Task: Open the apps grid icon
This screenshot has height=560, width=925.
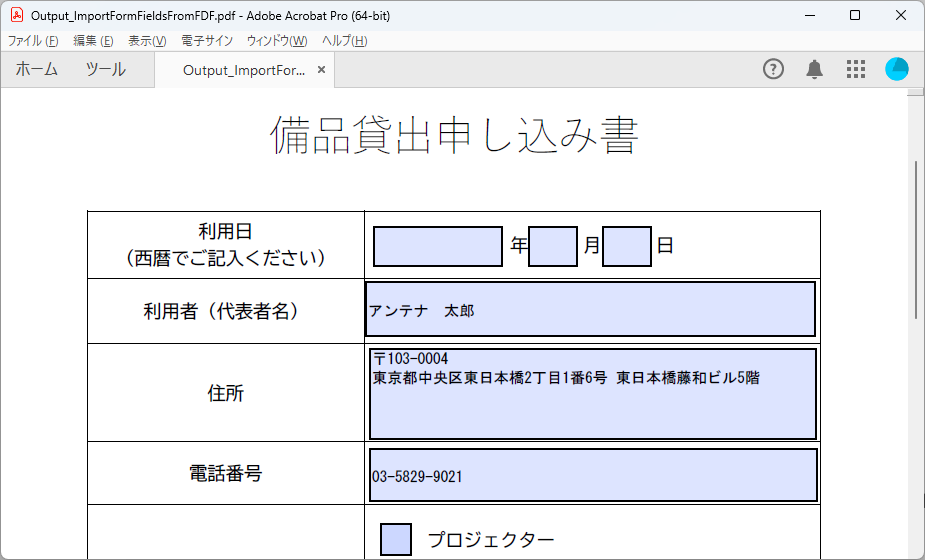Action: click(x=856, y=69)
